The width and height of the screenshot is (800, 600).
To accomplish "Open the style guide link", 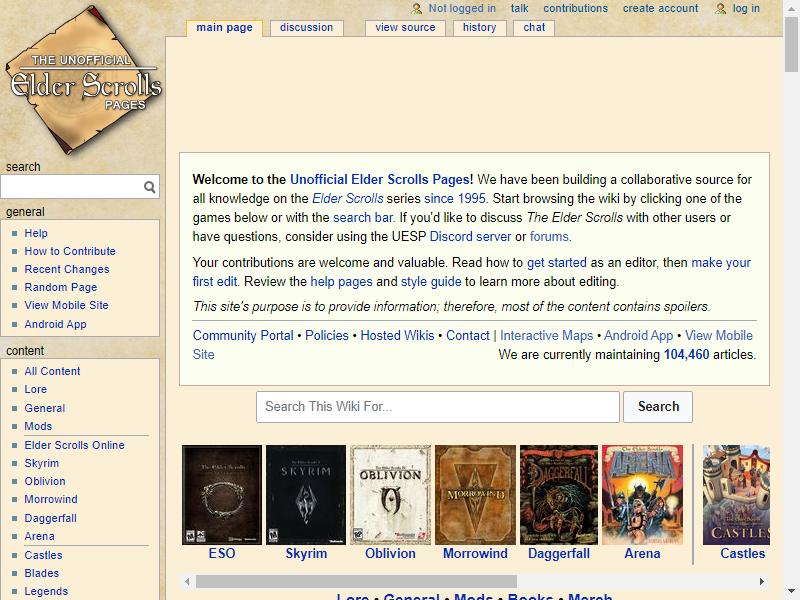I will tap(431, 282).
